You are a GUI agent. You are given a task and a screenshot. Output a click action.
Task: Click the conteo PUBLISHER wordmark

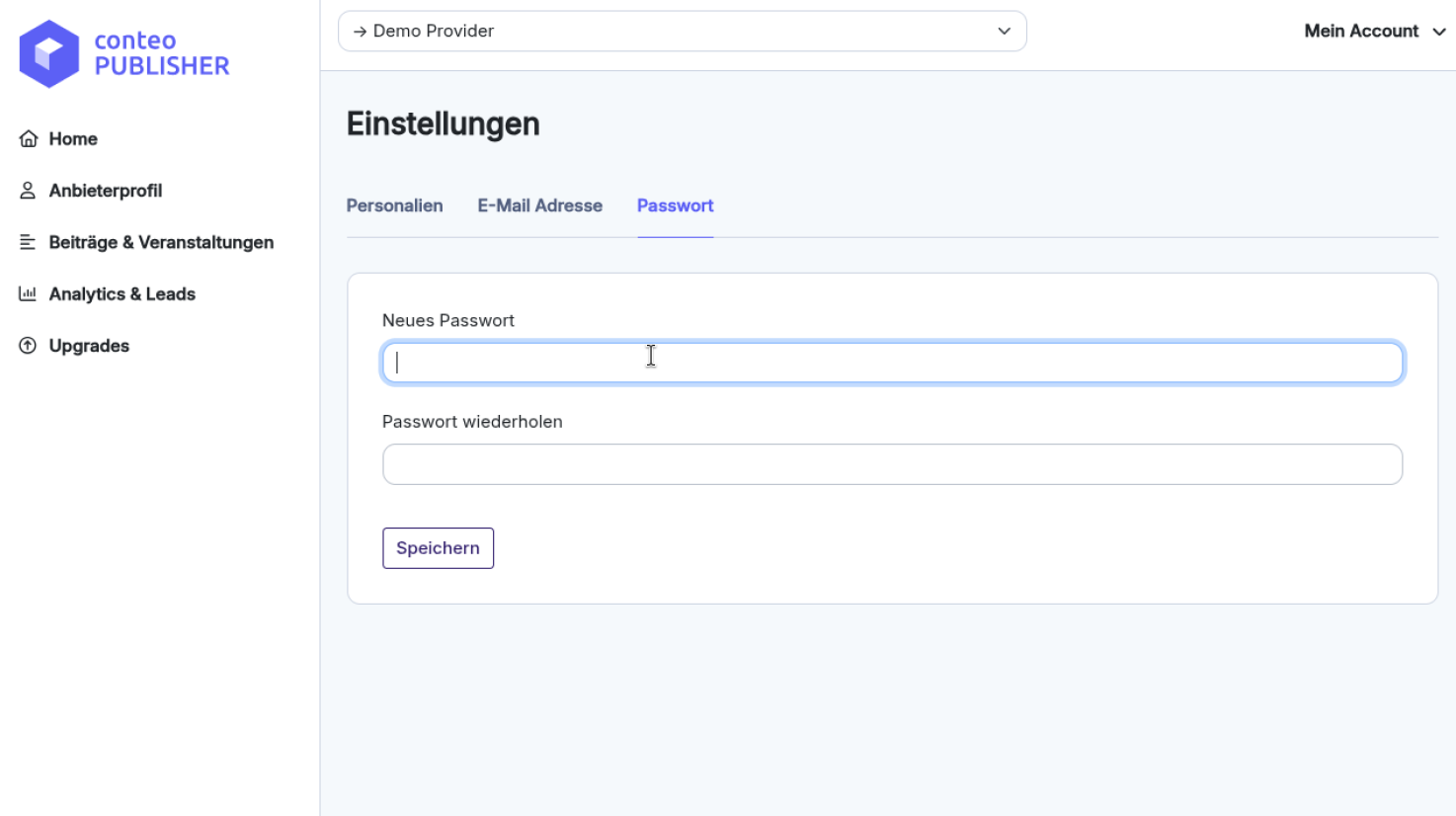[162, 53]
